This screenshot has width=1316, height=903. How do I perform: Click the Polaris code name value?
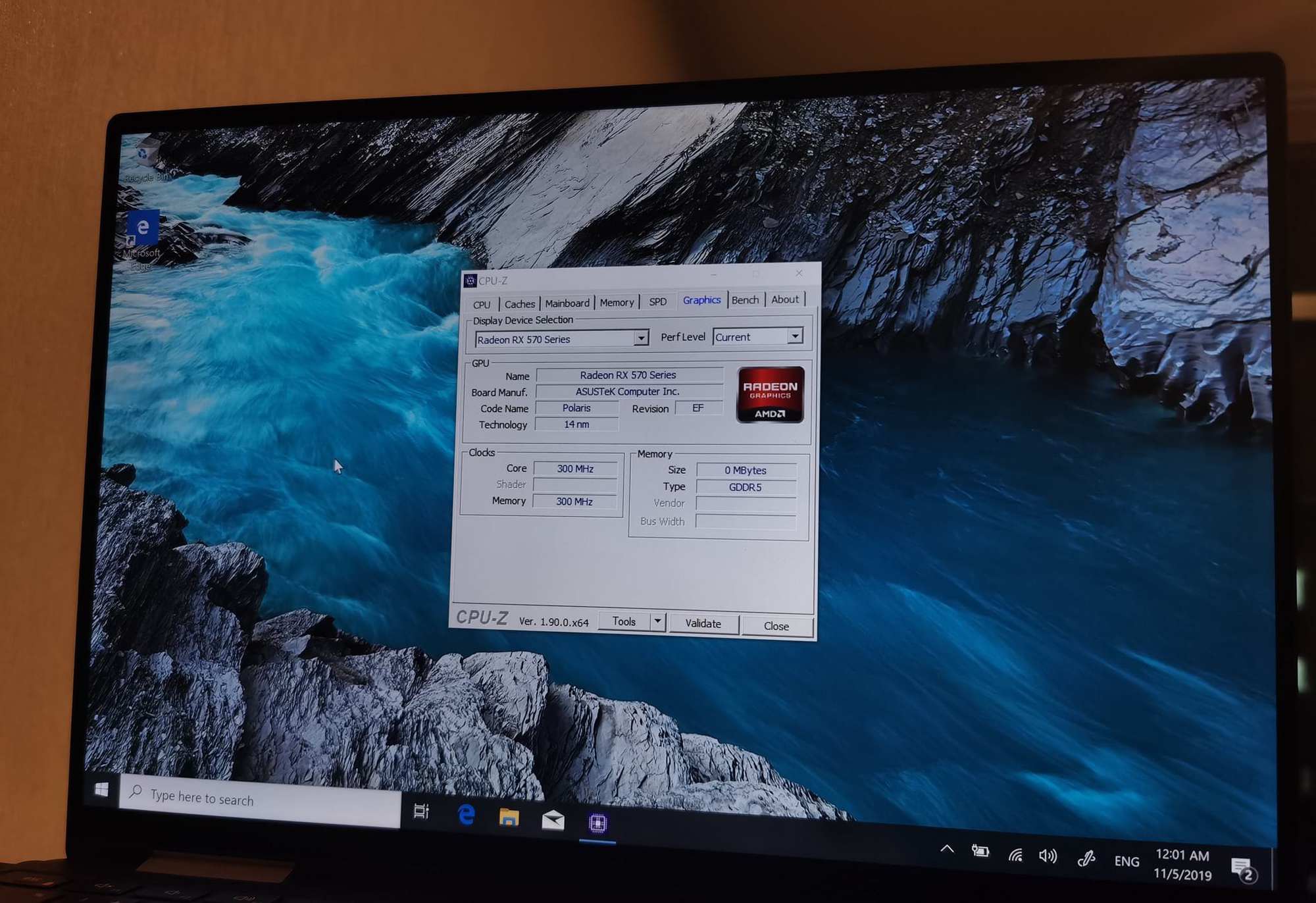tap(576, 408)
